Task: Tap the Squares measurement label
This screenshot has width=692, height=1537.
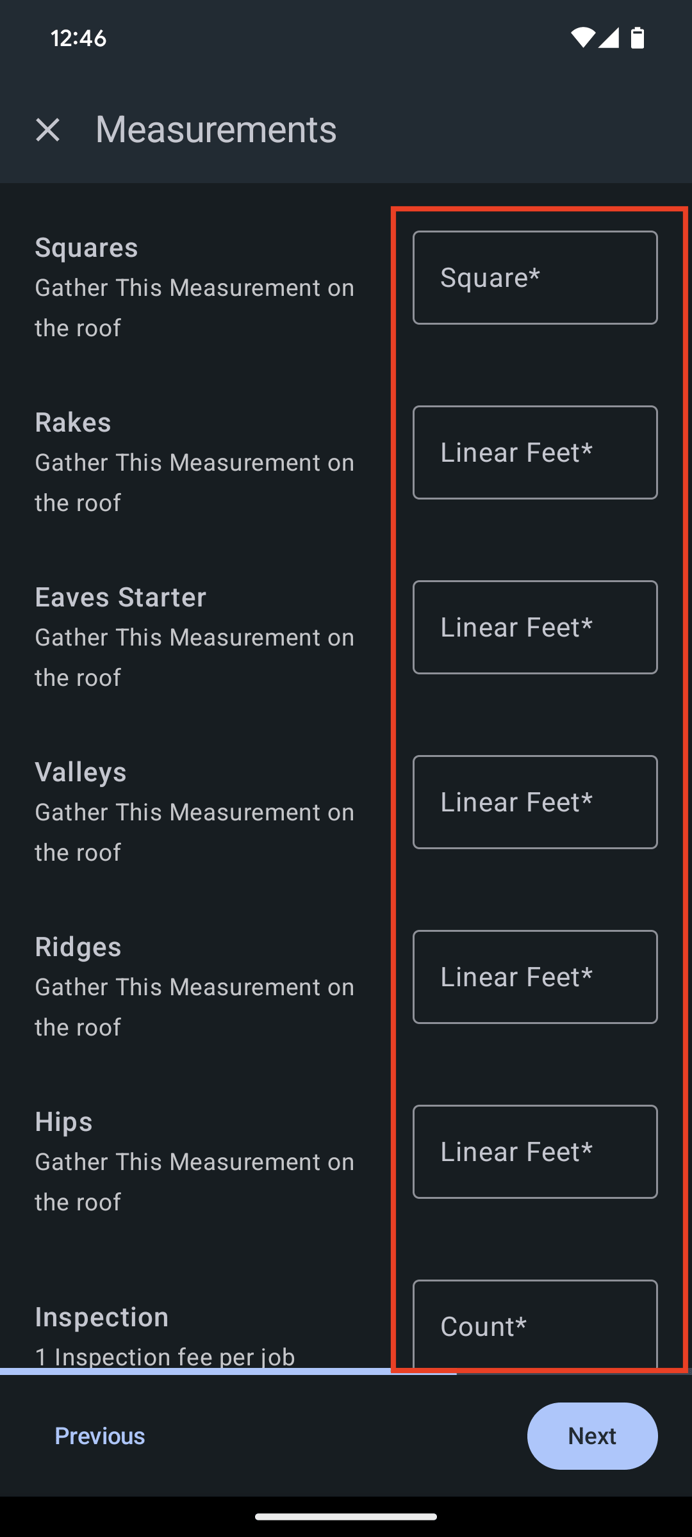Action: (85, 247)
